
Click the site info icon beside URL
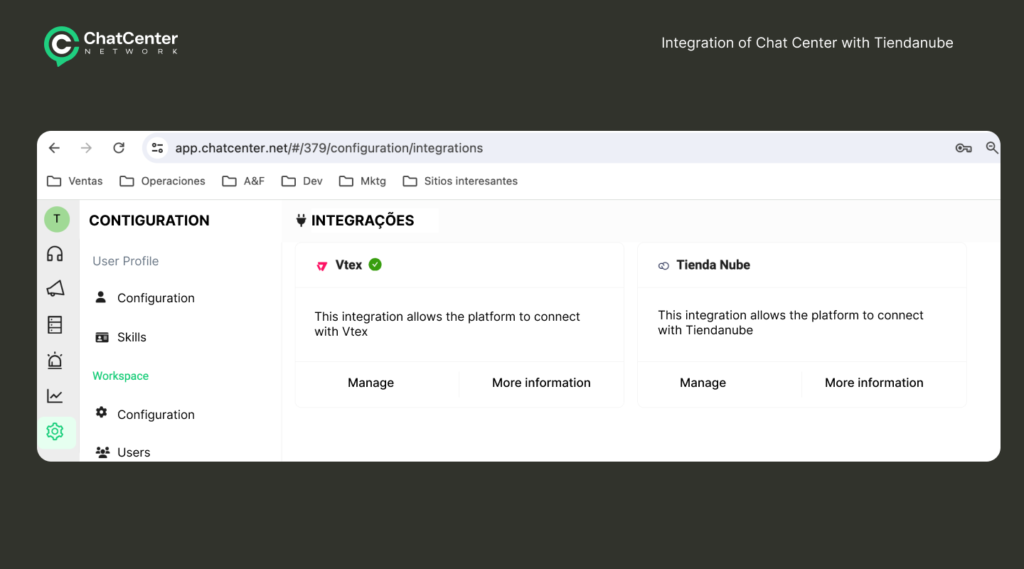click(x=157, y=148)
